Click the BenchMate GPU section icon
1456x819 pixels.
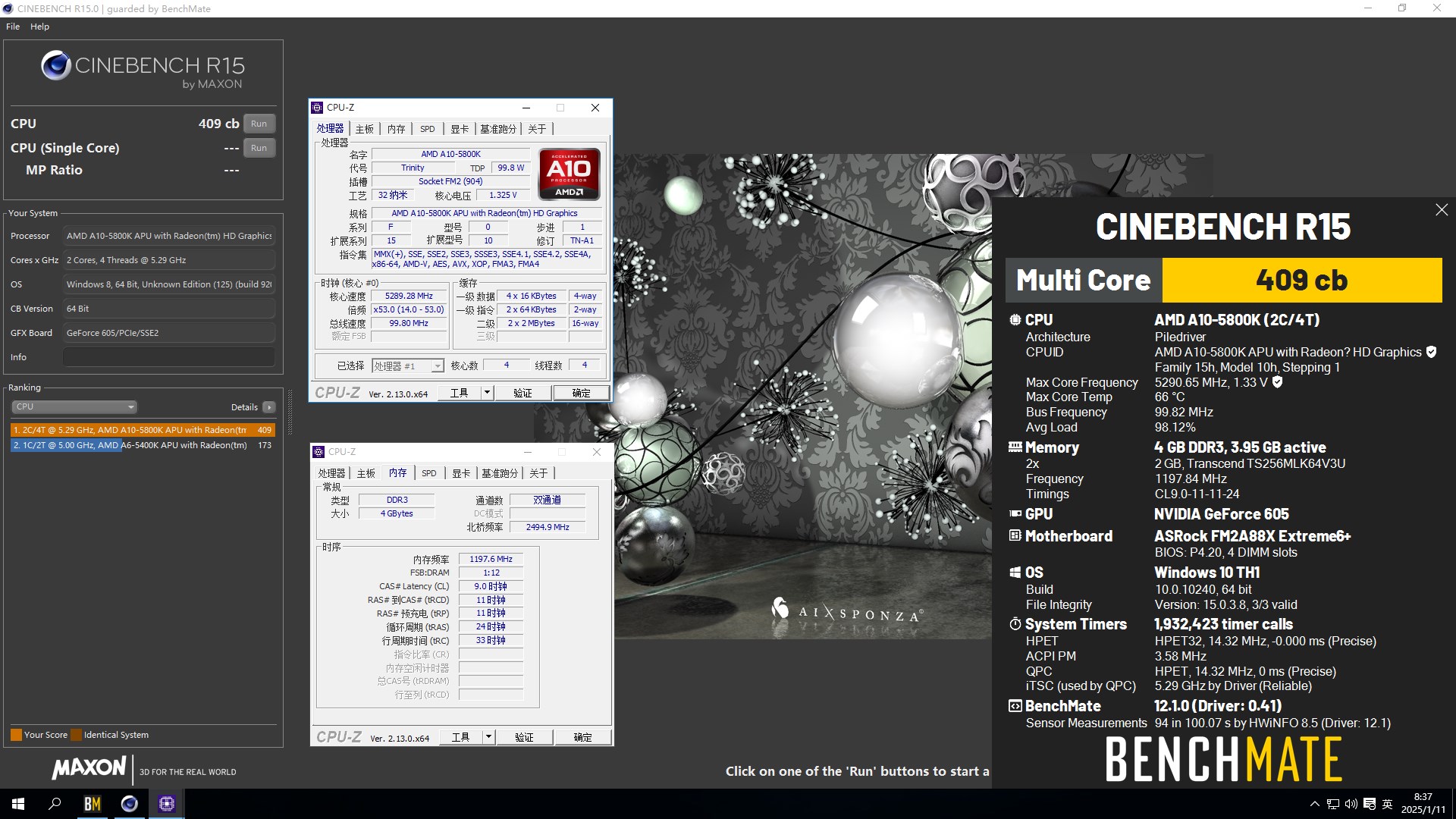coord(1015,514)
